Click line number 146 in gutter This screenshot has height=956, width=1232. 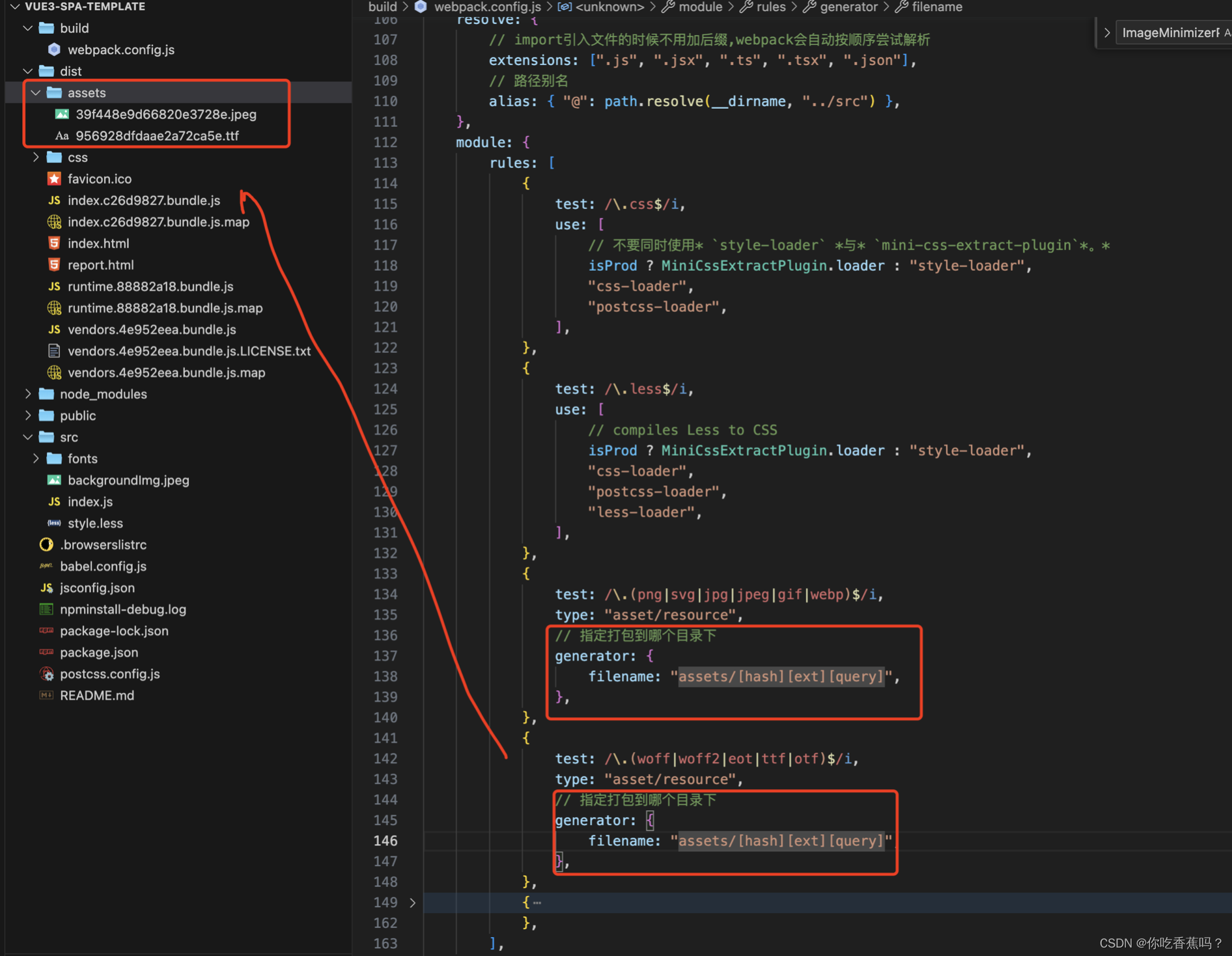(x=385, y=841)
